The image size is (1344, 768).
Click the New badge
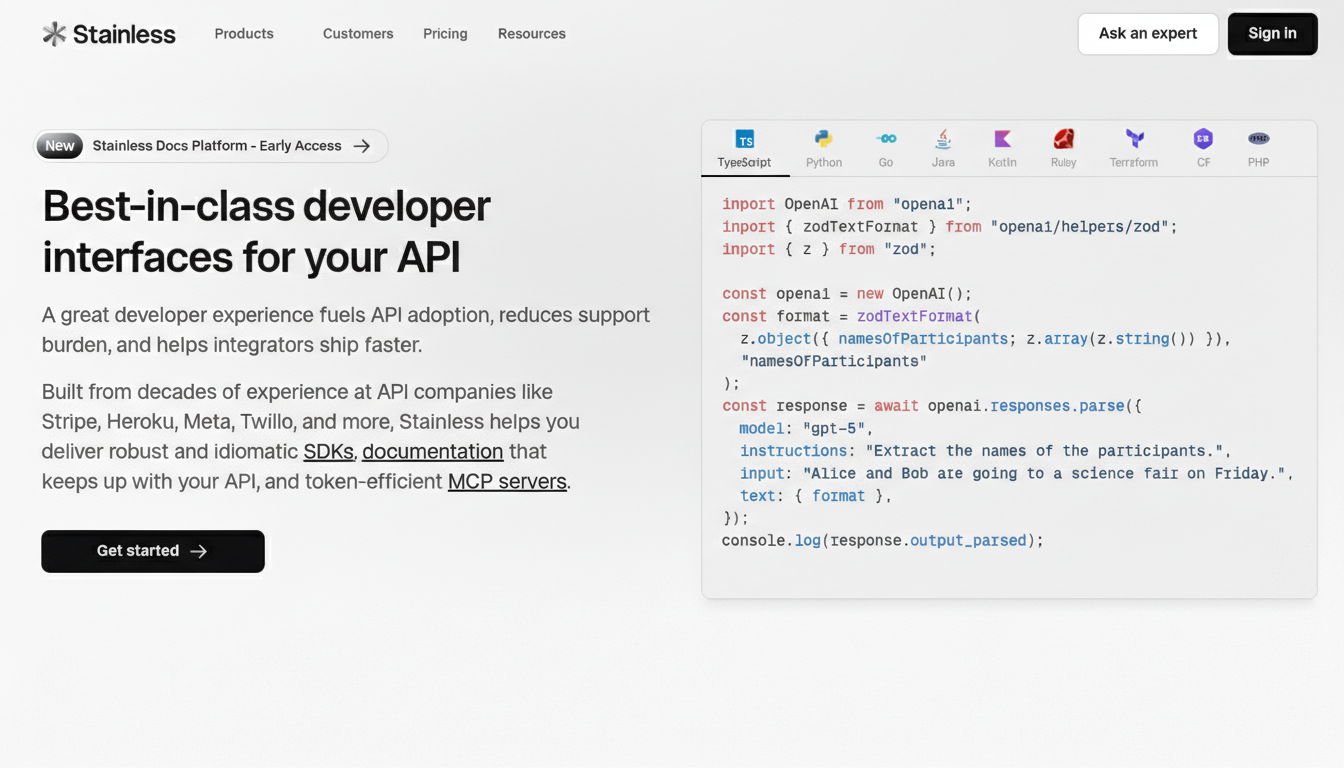tap(60, 146)
